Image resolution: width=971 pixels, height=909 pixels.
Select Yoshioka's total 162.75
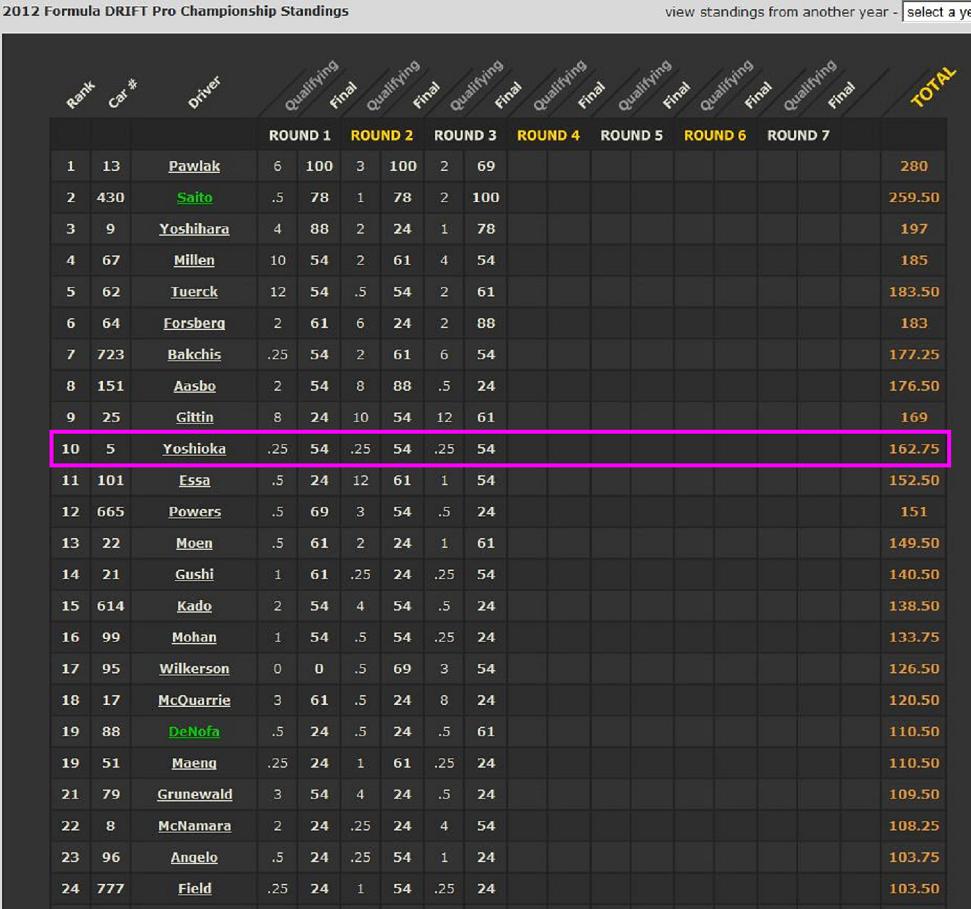coord(914,449)
